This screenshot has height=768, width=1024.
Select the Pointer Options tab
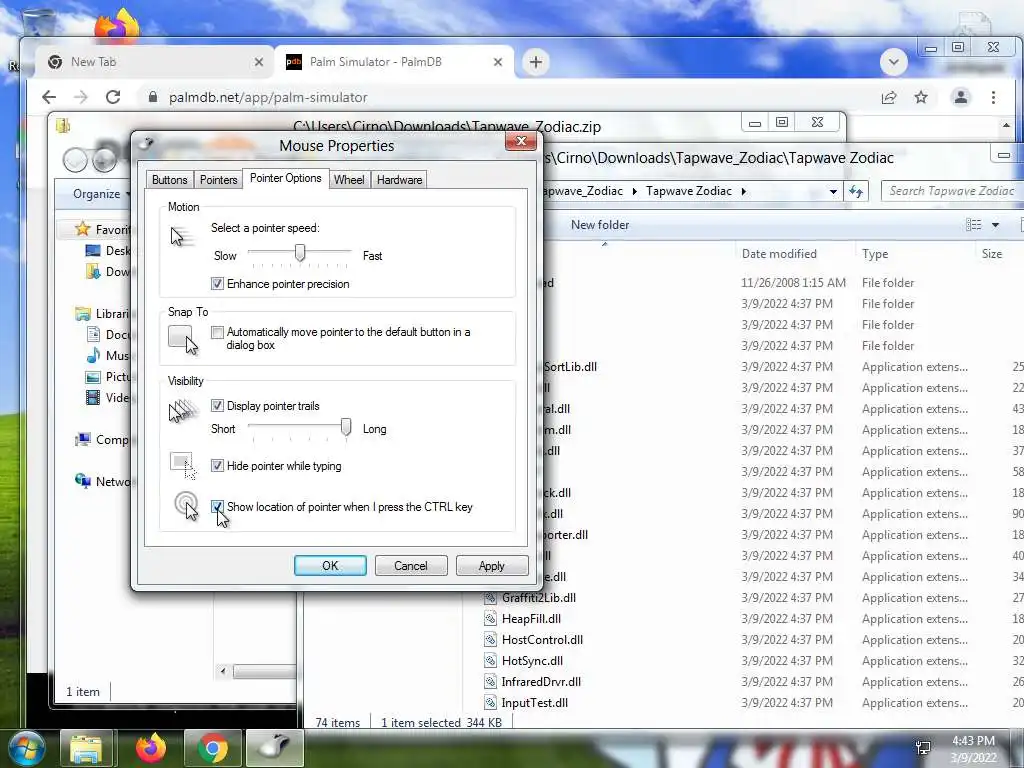coord(285,178)
